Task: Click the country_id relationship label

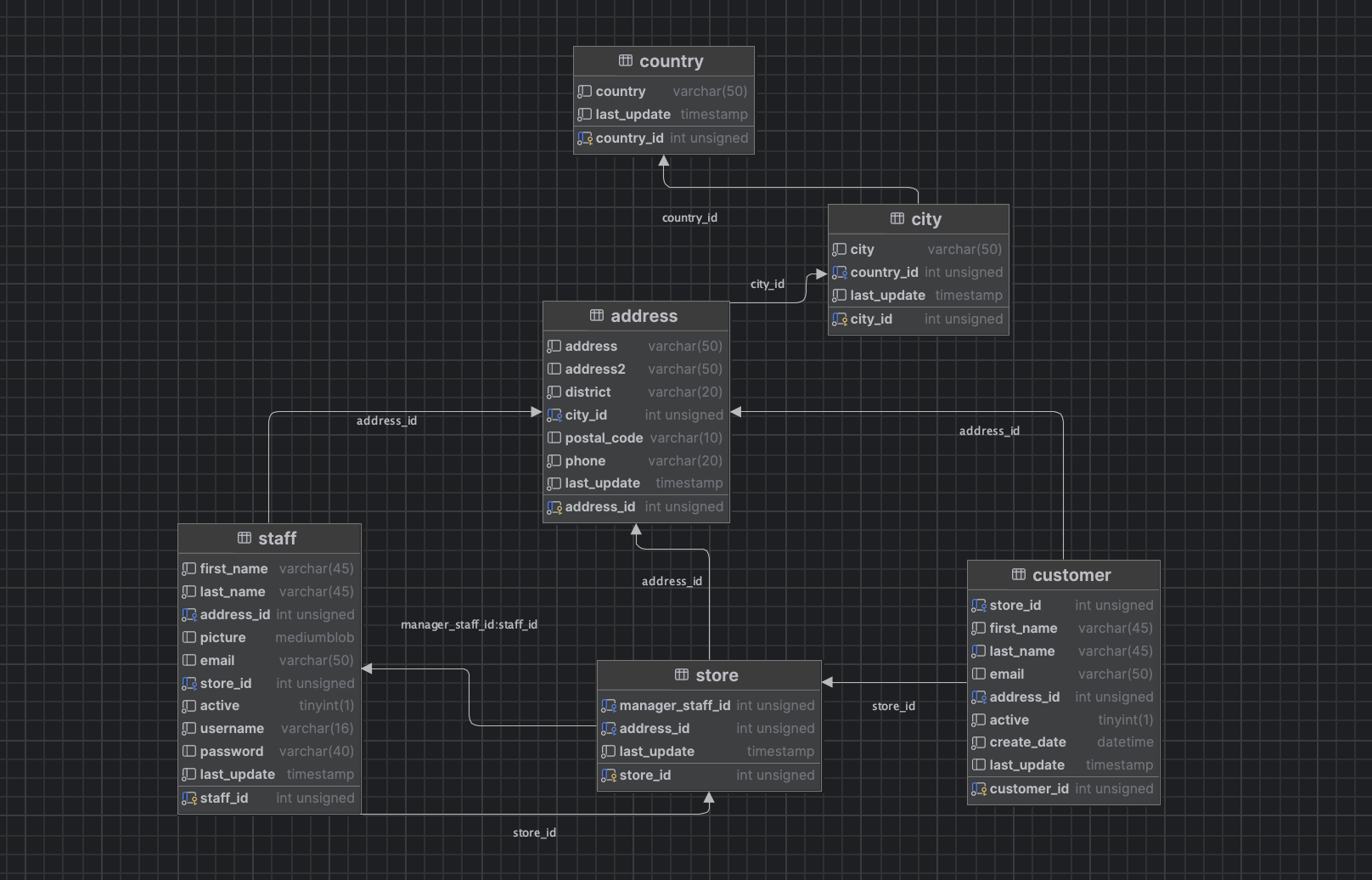Action: coord(689,217)
